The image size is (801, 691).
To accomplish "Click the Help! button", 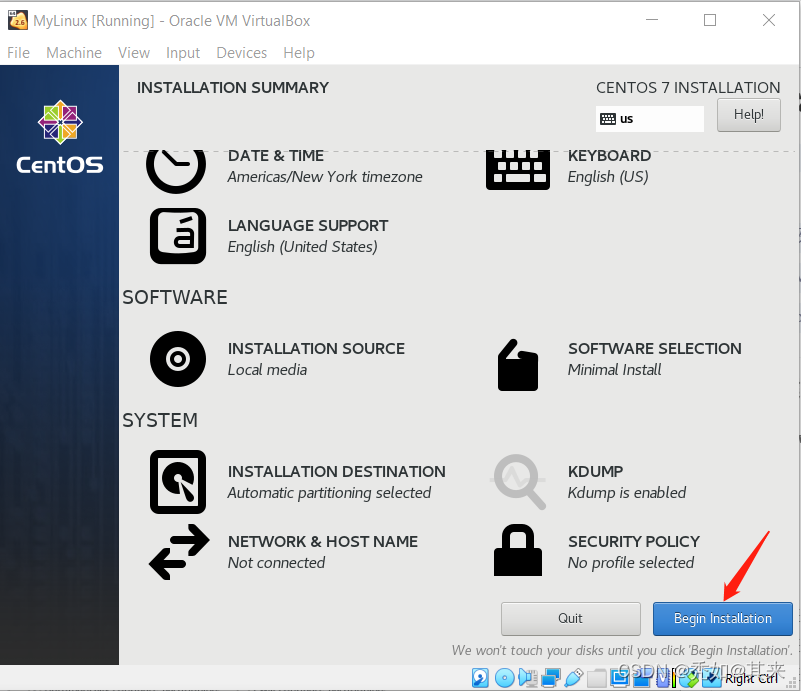I will (x=748, y=115).
